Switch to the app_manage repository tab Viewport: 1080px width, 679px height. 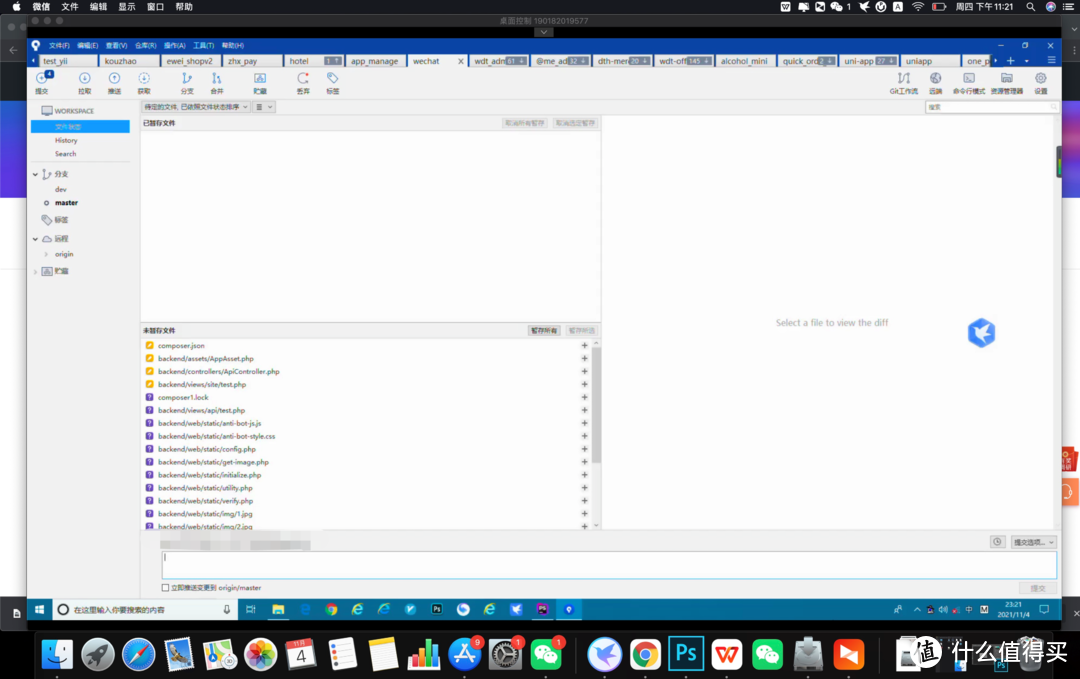click(375, 61)
